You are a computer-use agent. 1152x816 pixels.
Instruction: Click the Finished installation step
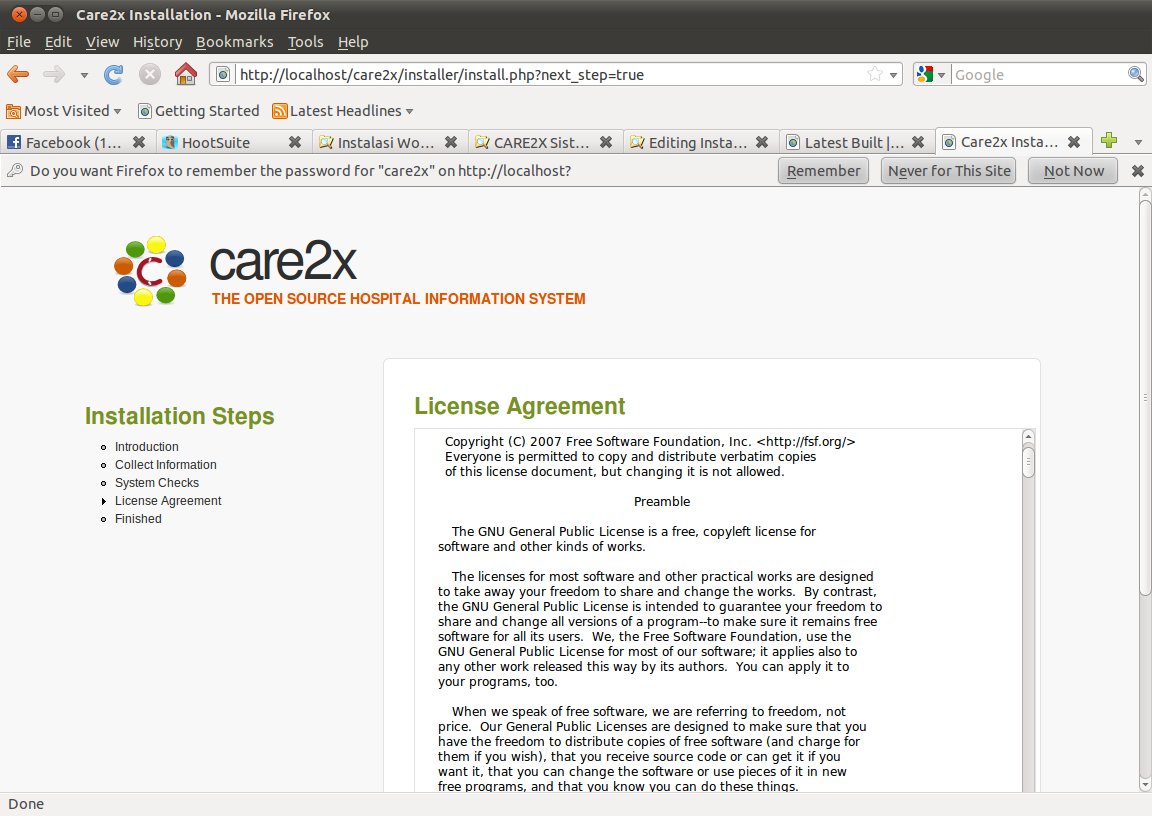(x=138, y=519)
